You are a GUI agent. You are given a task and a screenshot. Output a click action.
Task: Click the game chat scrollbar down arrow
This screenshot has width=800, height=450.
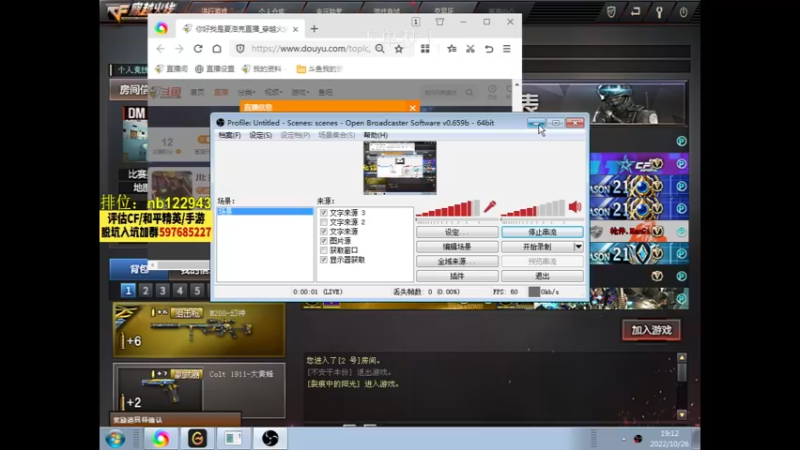click(x=682, y=415)
